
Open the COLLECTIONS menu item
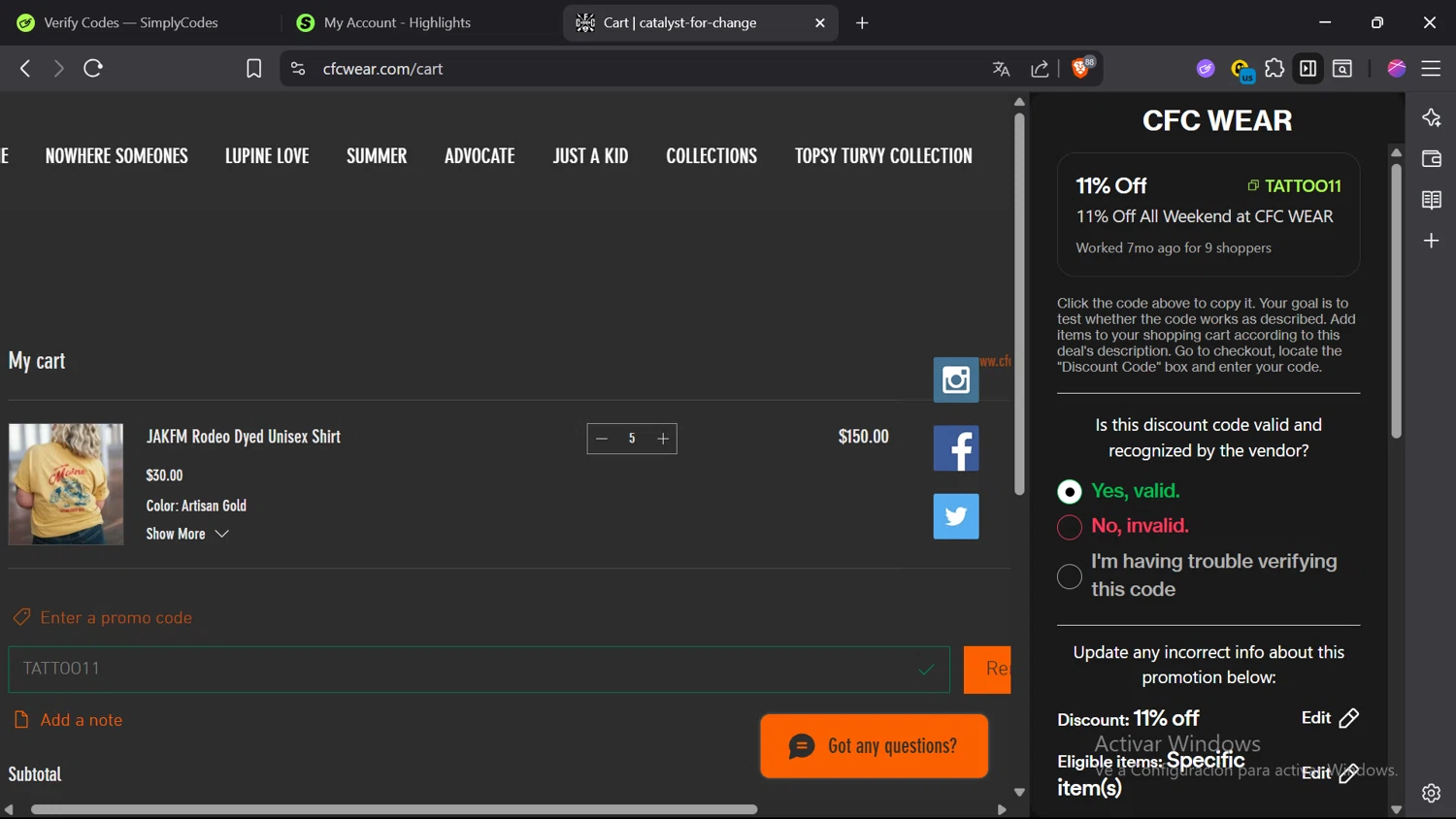coord(711,155)
